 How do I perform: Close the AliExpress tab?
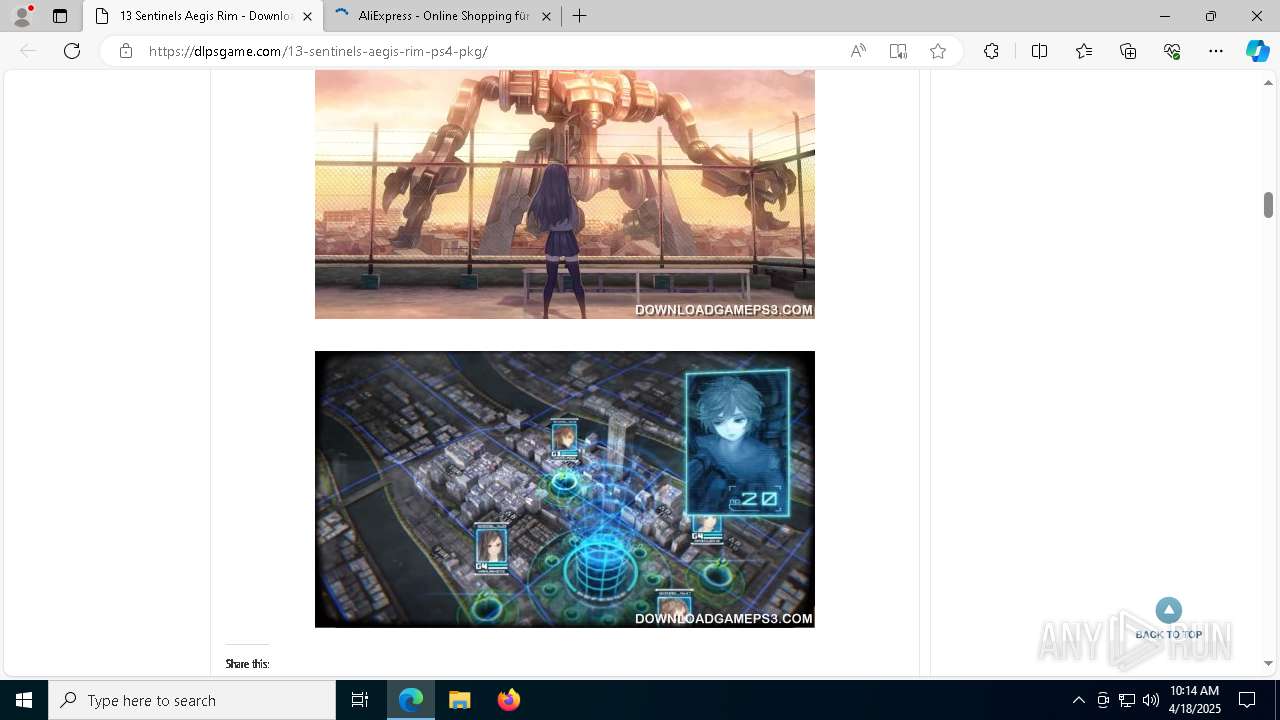click(546, 16)
